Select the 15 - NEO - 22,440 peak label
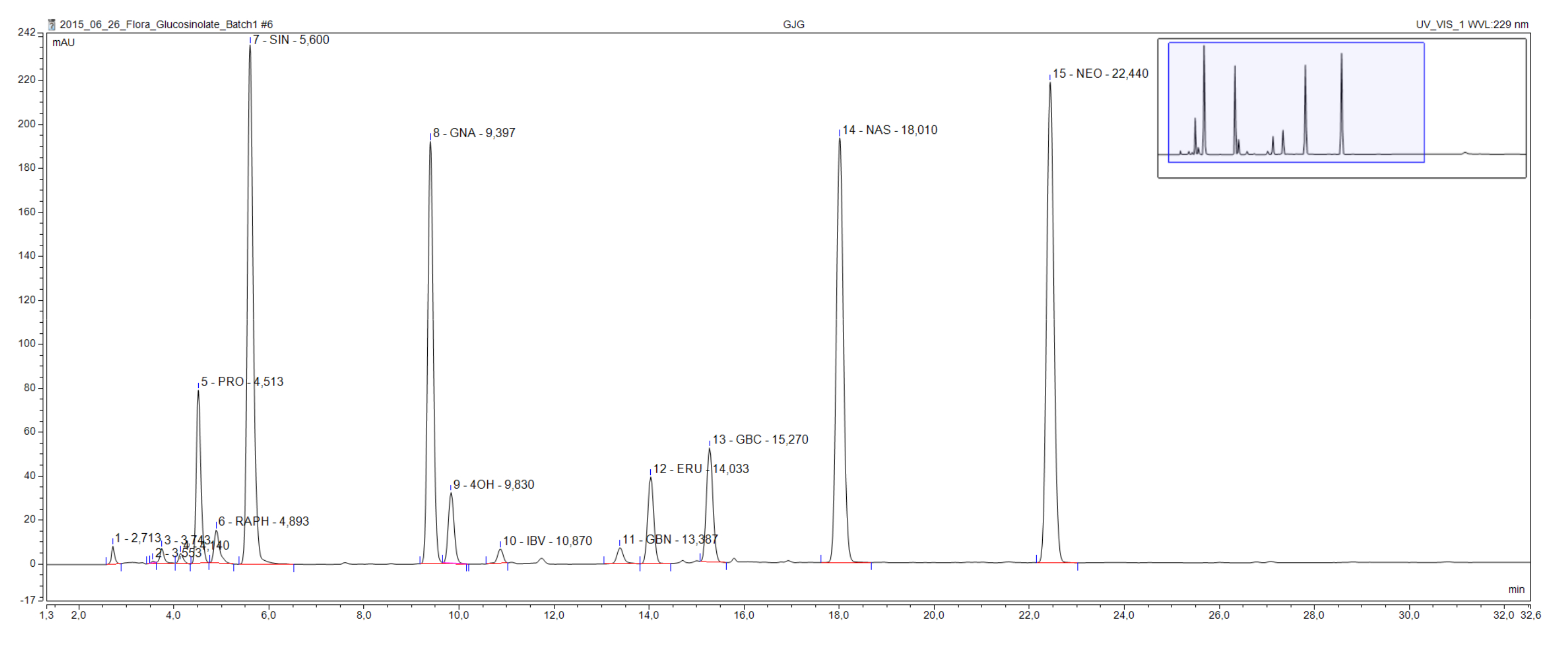The width and height of the screenshot is (1568, 661). pos(1100,74)
